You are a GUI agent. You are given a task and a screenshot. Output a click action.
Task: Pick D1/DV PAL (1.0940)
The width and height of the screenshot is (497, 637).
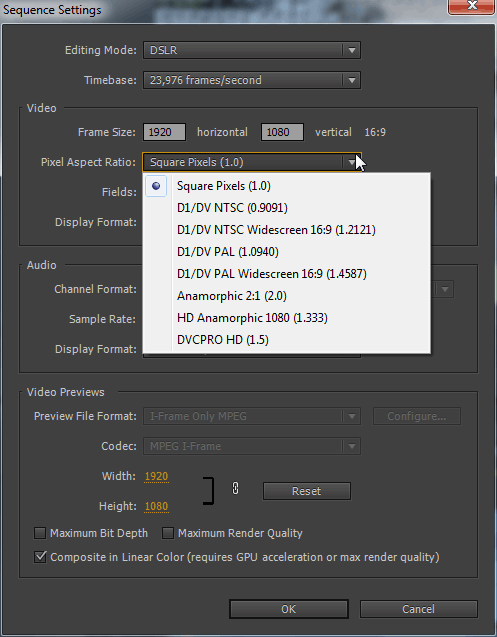[286, 252]
